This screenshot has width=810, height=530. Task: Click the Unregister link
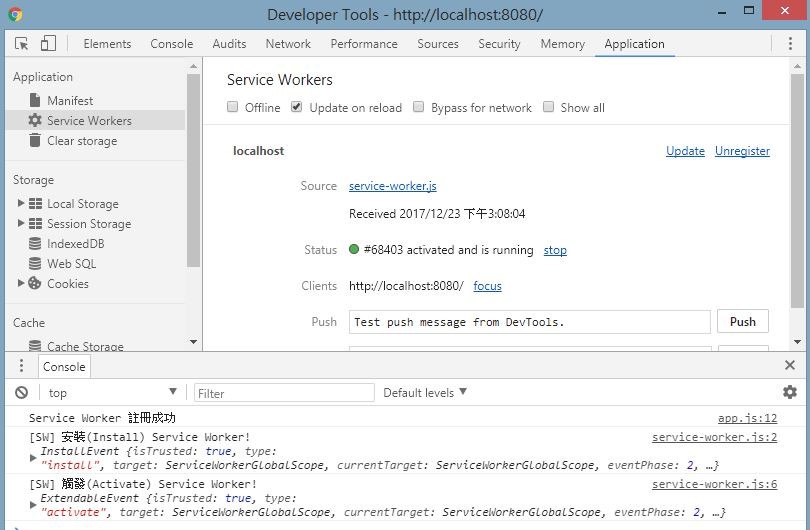point(742,151)
